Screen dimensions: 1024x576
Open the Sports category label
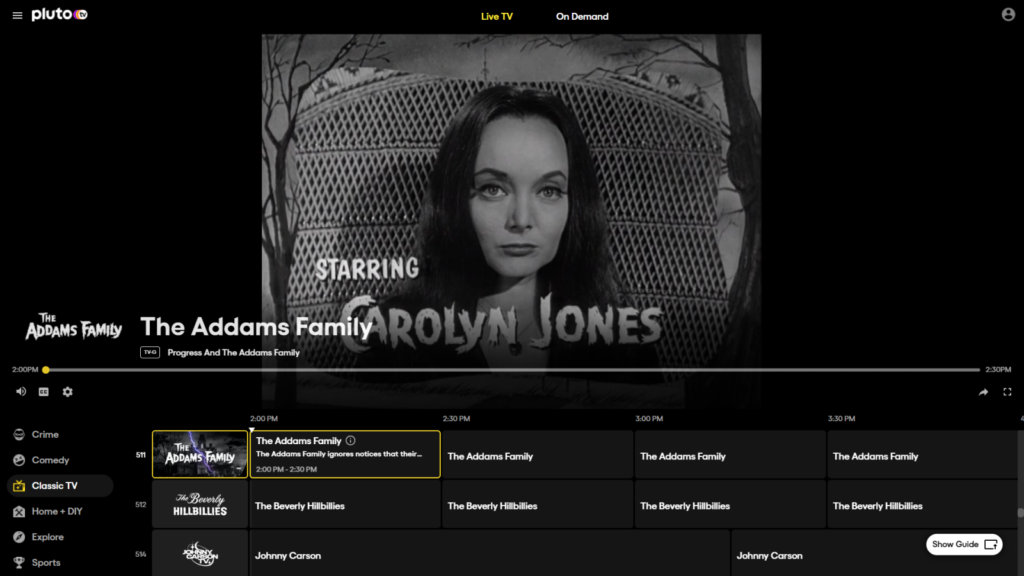tap(46, 562)
